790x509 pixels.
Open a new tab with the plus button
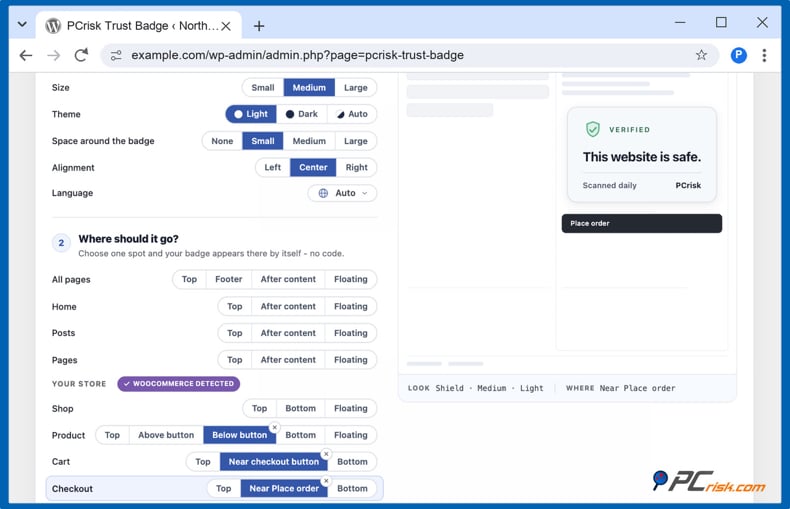(x=259, y=26)
